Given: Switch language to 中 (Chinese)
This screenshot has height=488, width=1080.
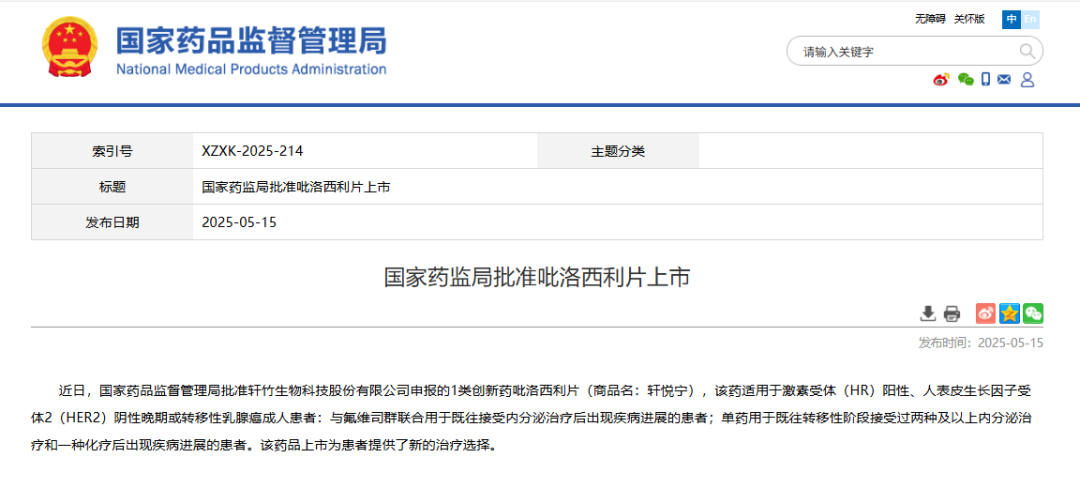Looking at the screenshot, I should 1012,19.
